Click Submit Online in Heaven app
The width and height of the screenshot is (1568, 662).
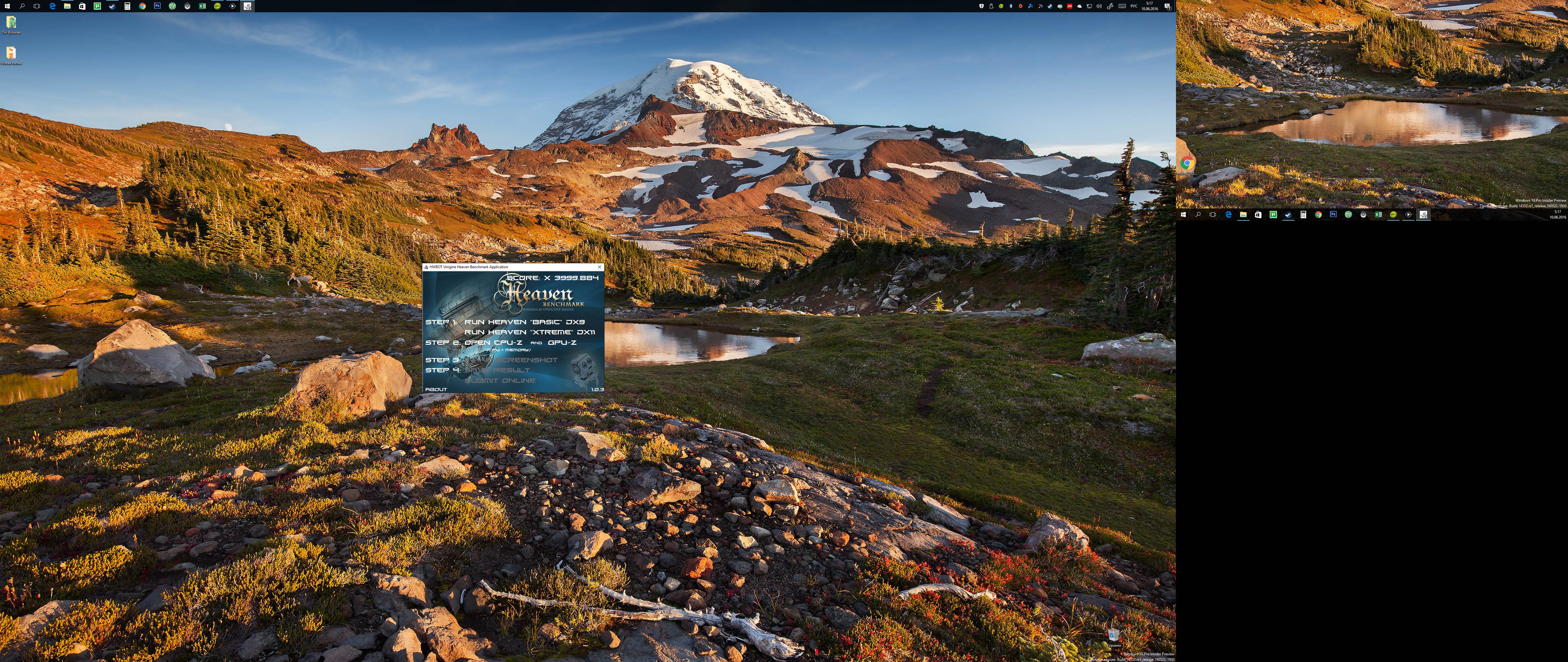tap(500, 380)
